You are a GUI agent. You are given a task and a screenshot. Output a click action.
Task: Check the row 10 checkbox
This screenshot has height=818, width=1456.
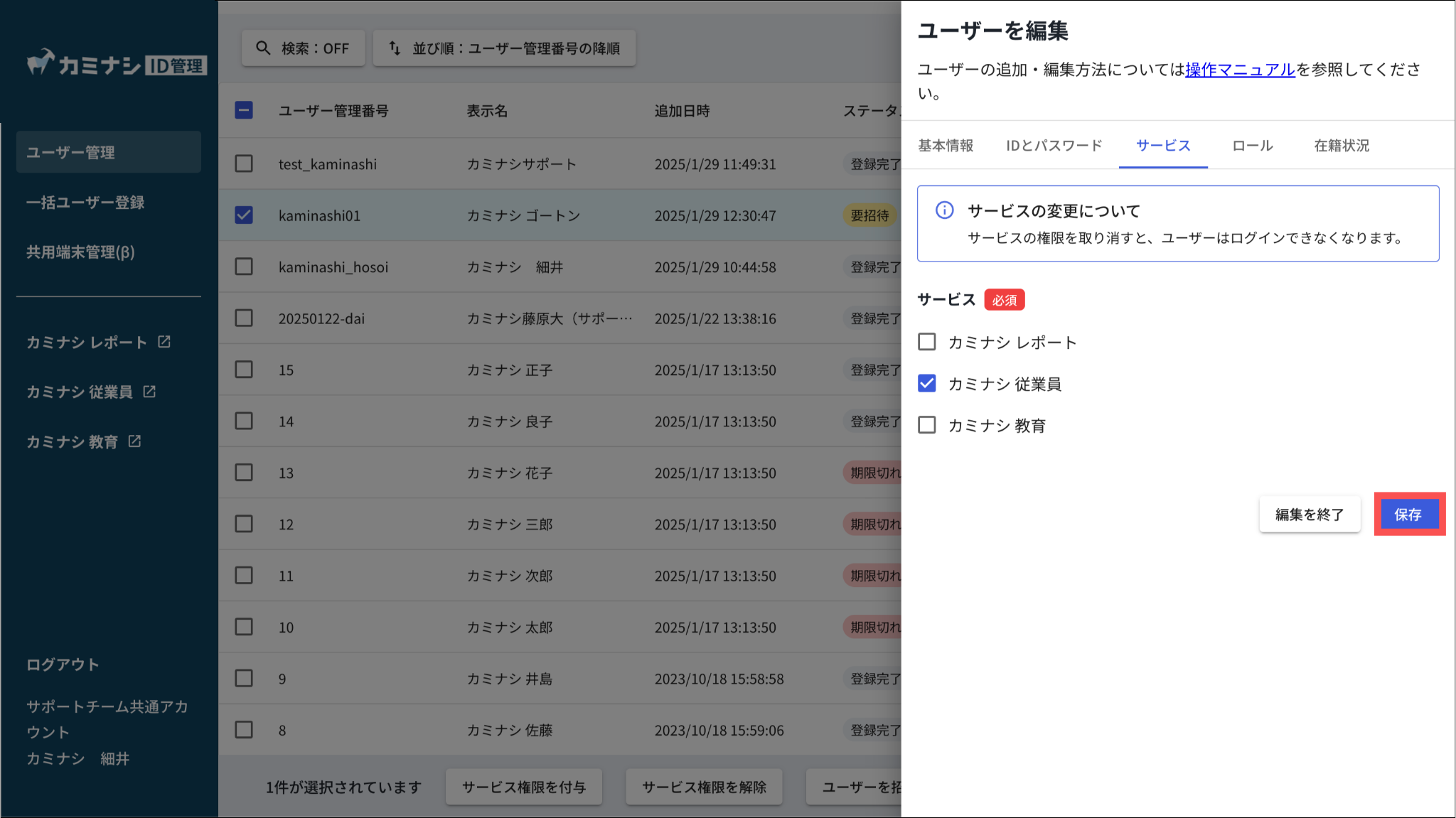244,627
